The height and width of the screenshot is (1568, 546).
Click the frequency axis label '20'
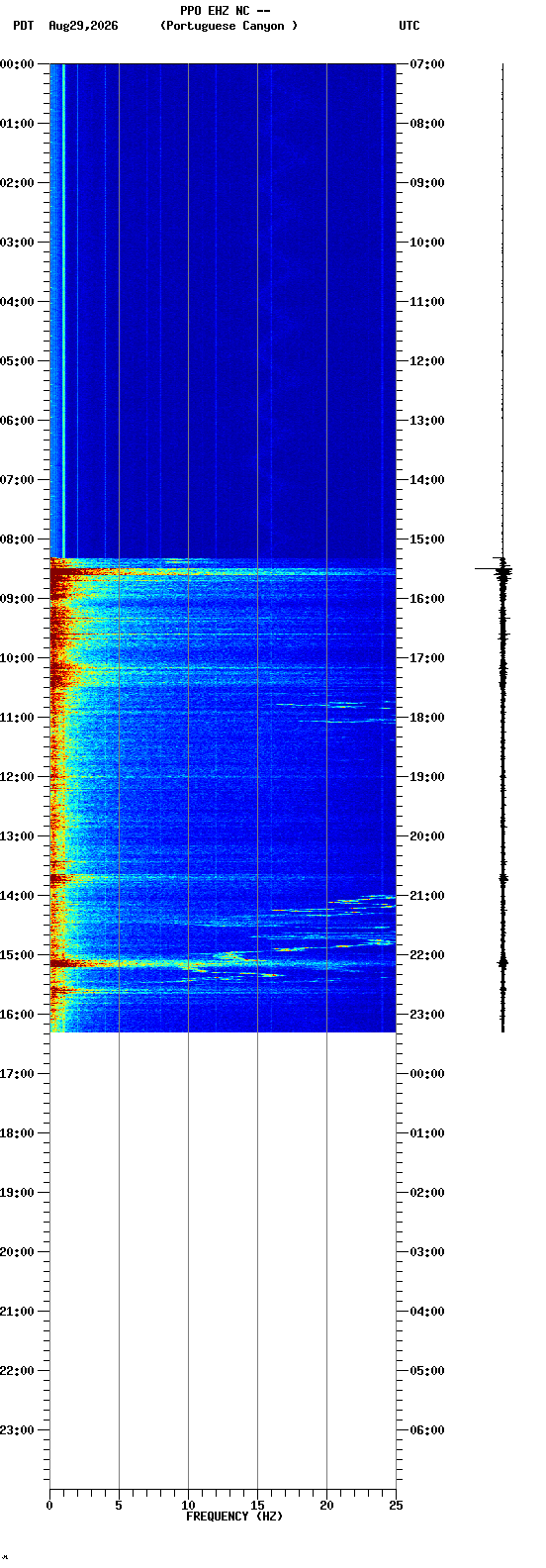(326, 1506)
